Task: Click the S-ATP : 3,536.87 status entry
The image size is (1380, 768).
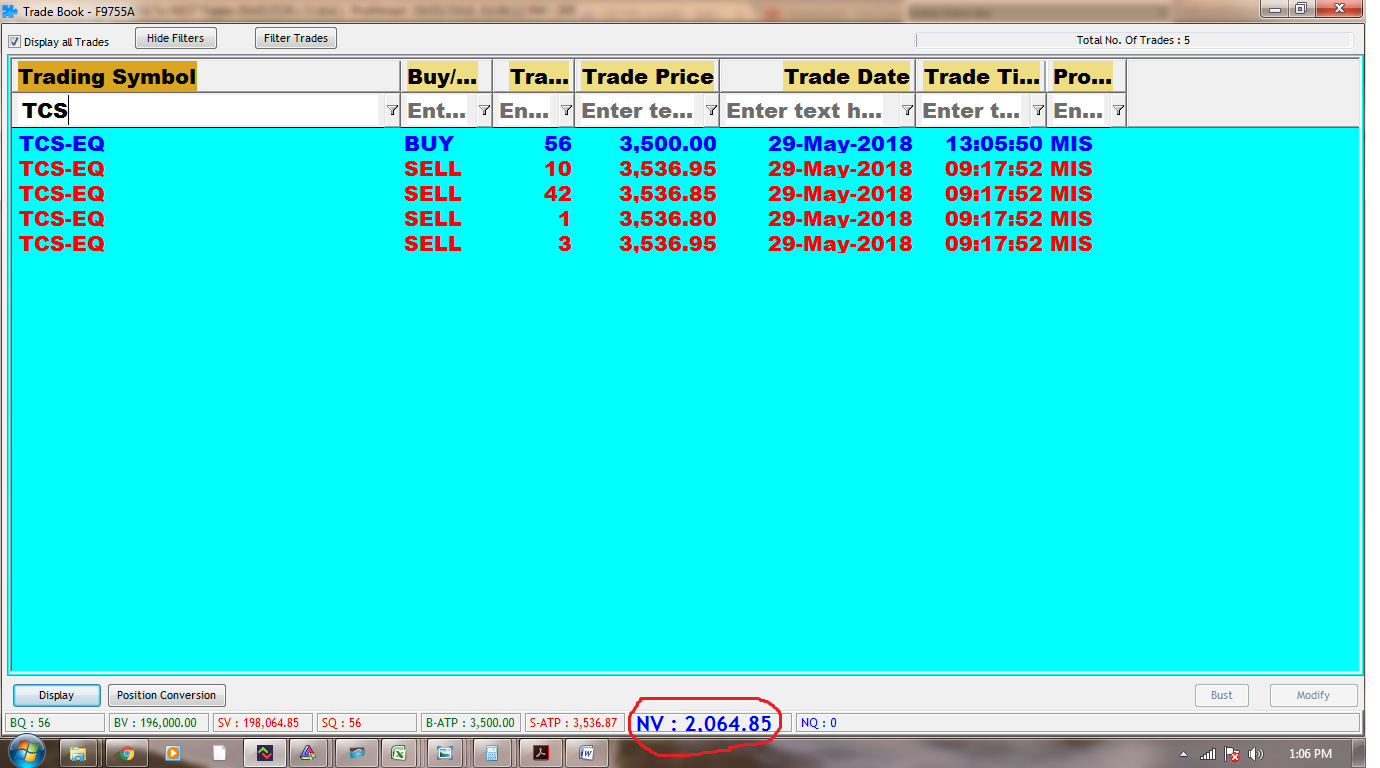Action: click(x=574, y=722)
